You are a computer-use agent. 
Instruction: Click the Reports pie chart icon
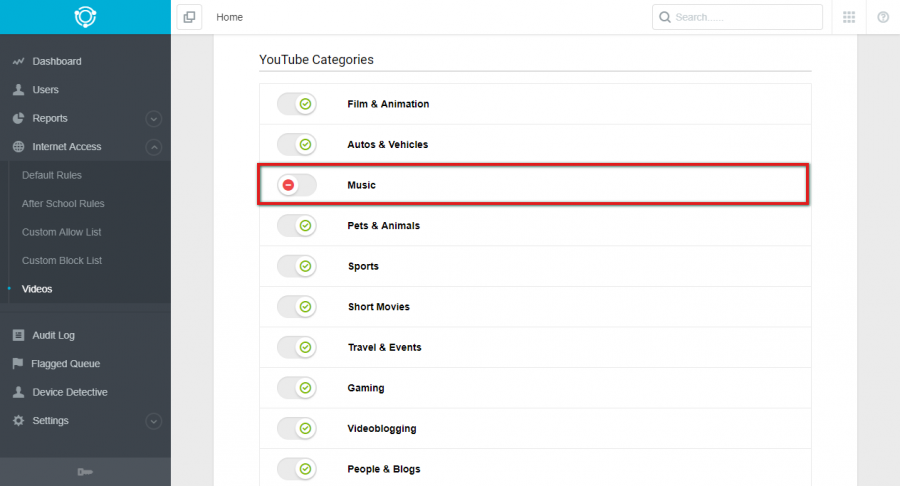(x=18, y=118)
